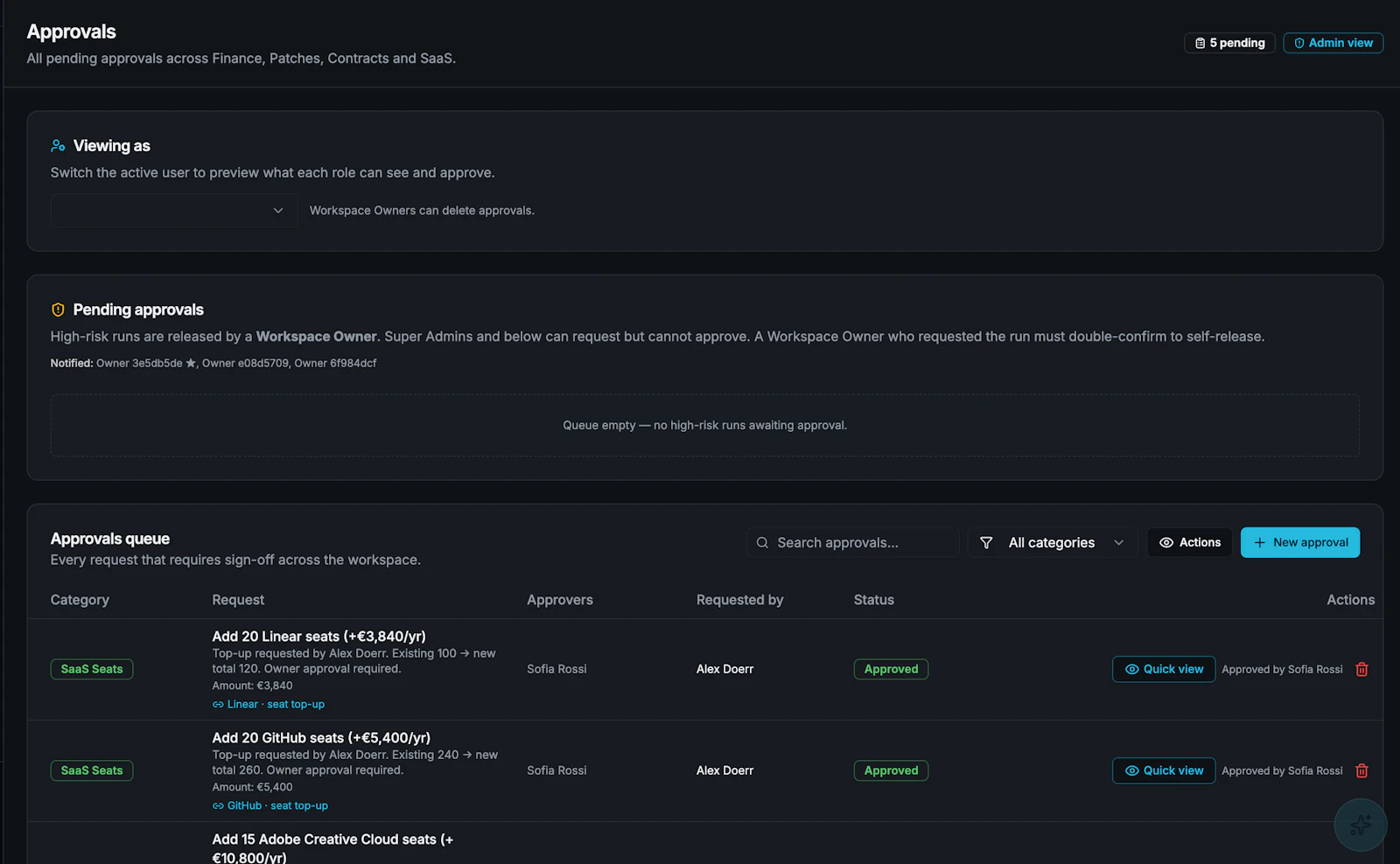Click link icon beside Linear seat top-up
Screen dimensions: 1400x864
click(218, 705)
